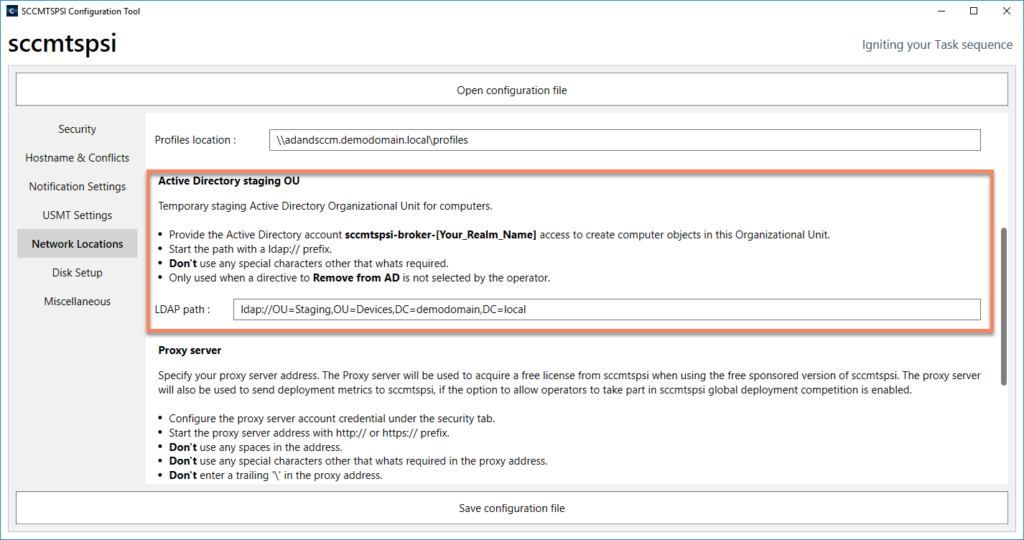Select the Network Locations tab
This screenshot has width=1024, height=540.
tap(77, 244)
